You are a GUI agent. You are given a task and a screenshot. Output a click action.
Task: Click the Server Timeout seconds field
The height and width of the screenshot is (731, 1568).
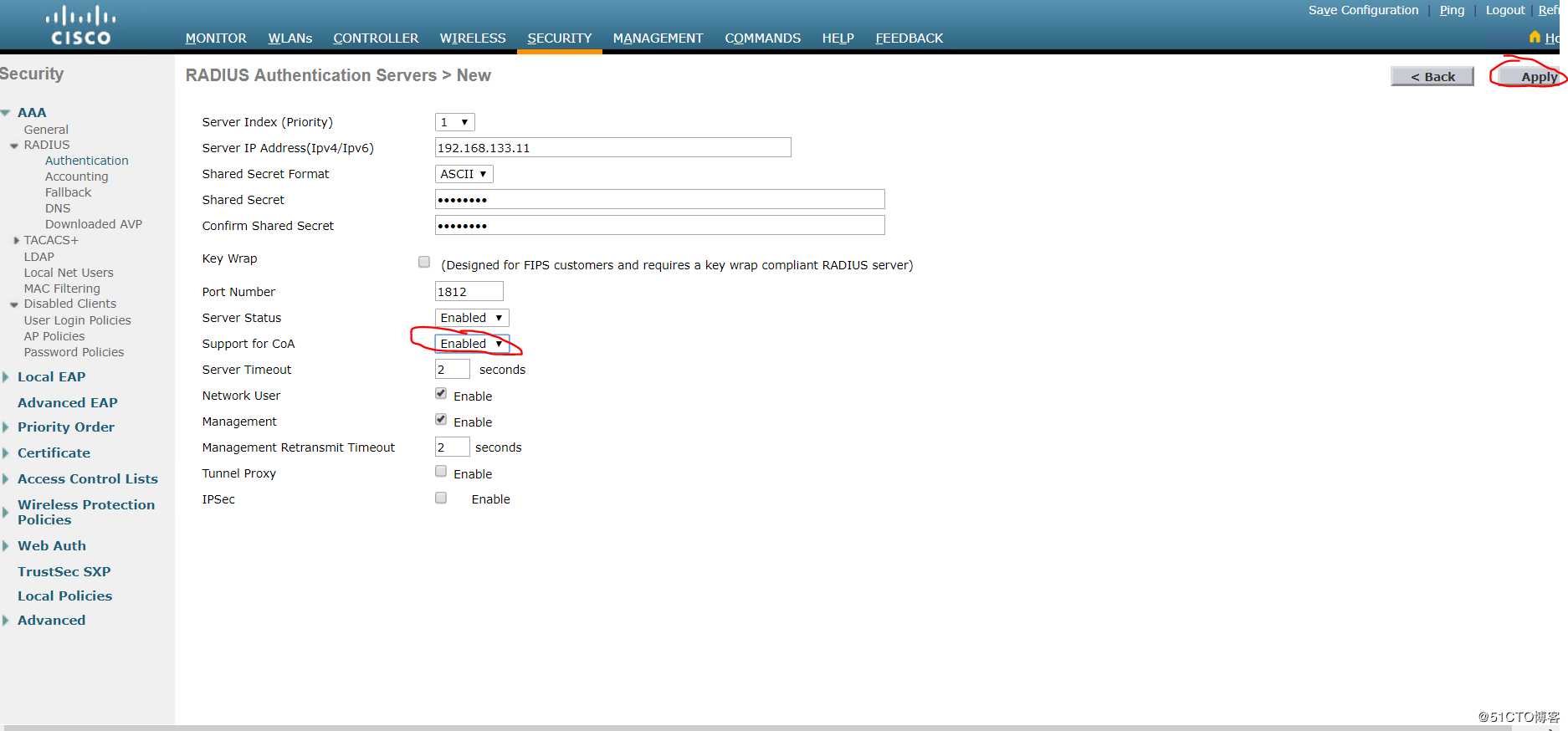click(452, 370)
